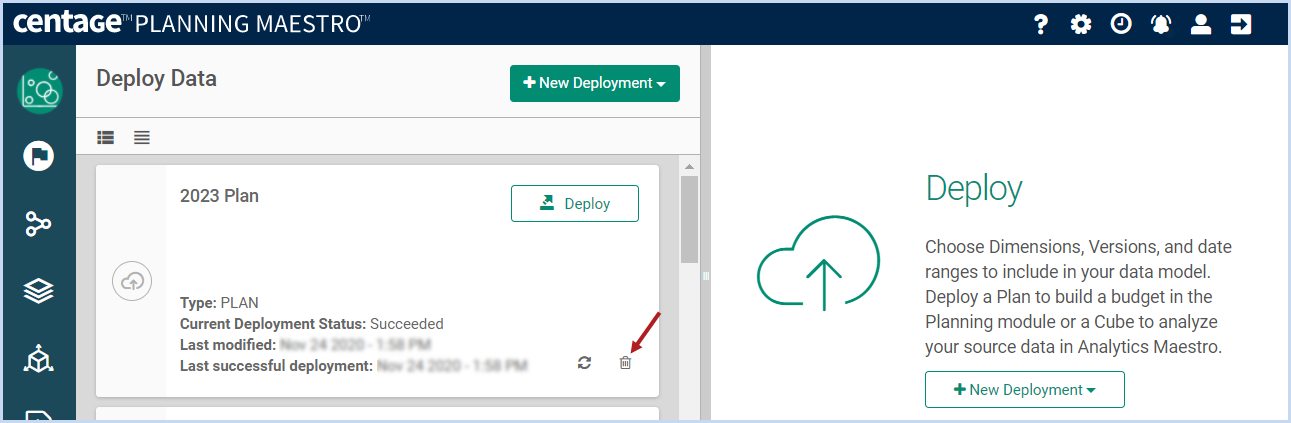The width and height of the screenshot is (1291, 423).
Task: Click Current Deployment Status: Succeeded text
Action: click(312, 324)
